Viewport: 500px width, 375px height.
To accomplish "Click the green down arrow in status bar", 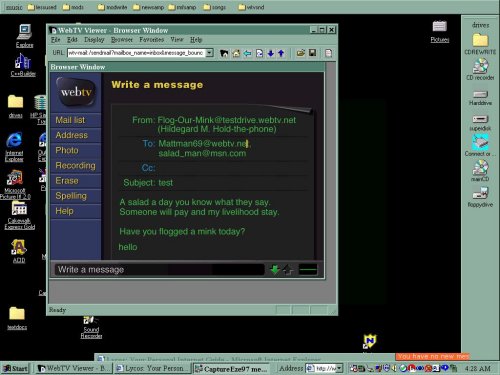I will coord(275,270).
